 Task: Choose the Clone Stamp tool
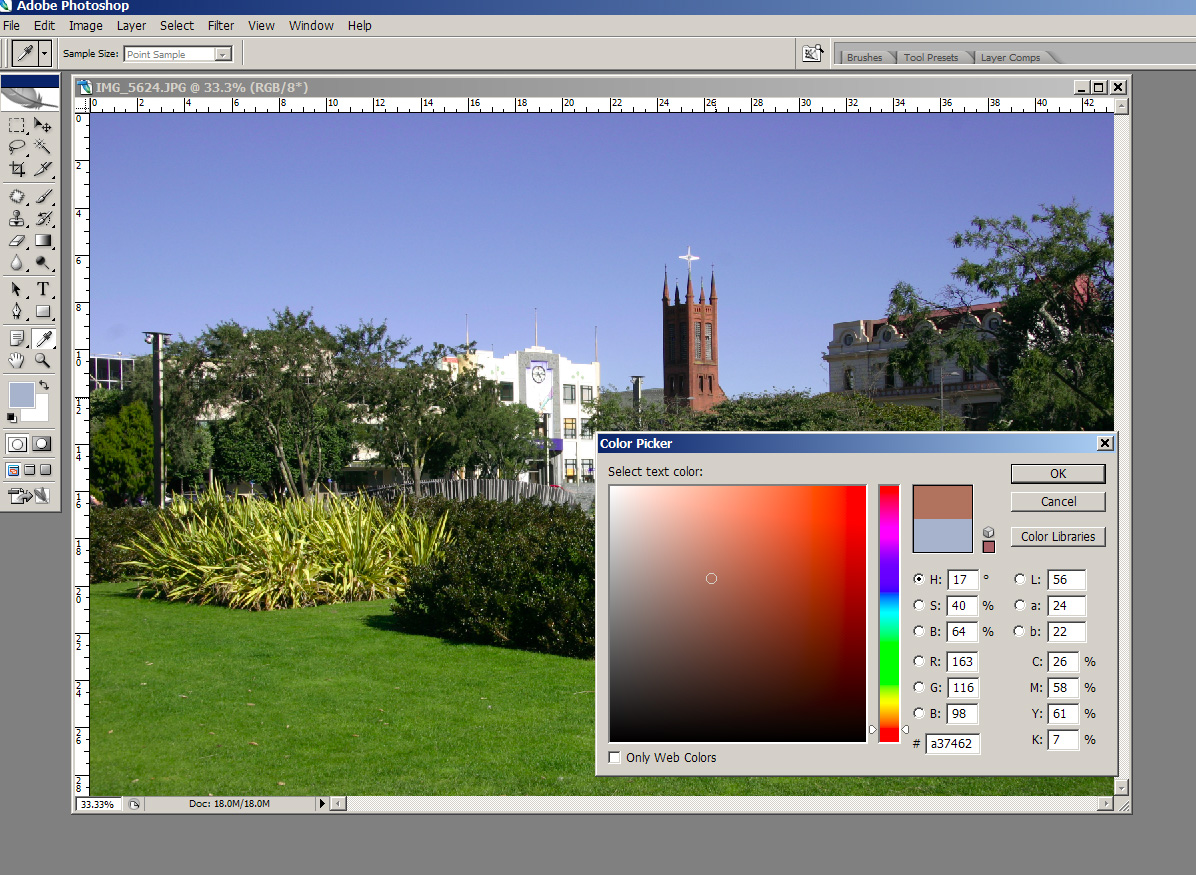pyautogui.click(x=17, y=219)
